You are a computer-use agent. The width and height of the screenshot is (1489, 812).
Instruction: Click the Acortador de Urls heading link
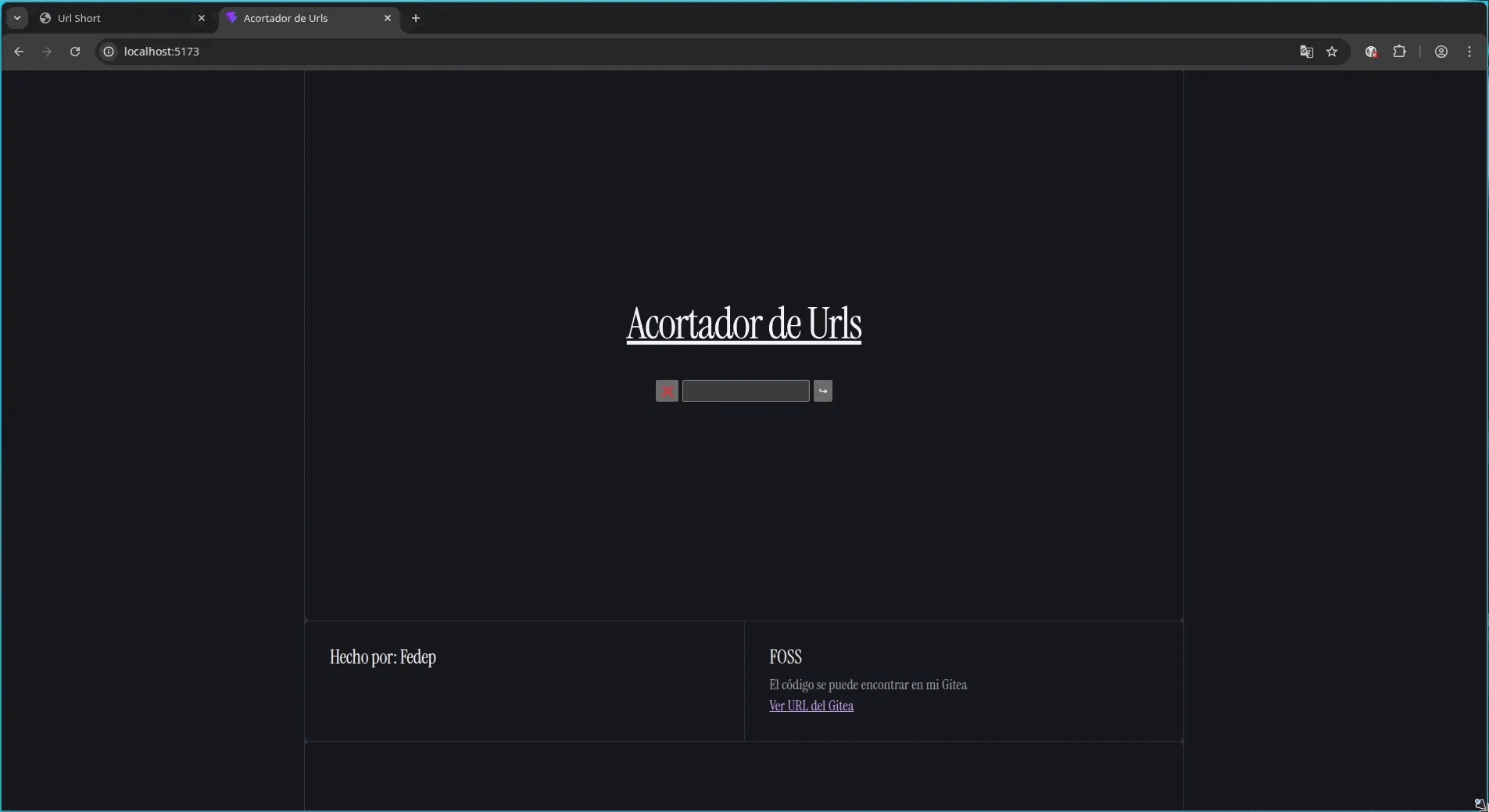(743, 324)
